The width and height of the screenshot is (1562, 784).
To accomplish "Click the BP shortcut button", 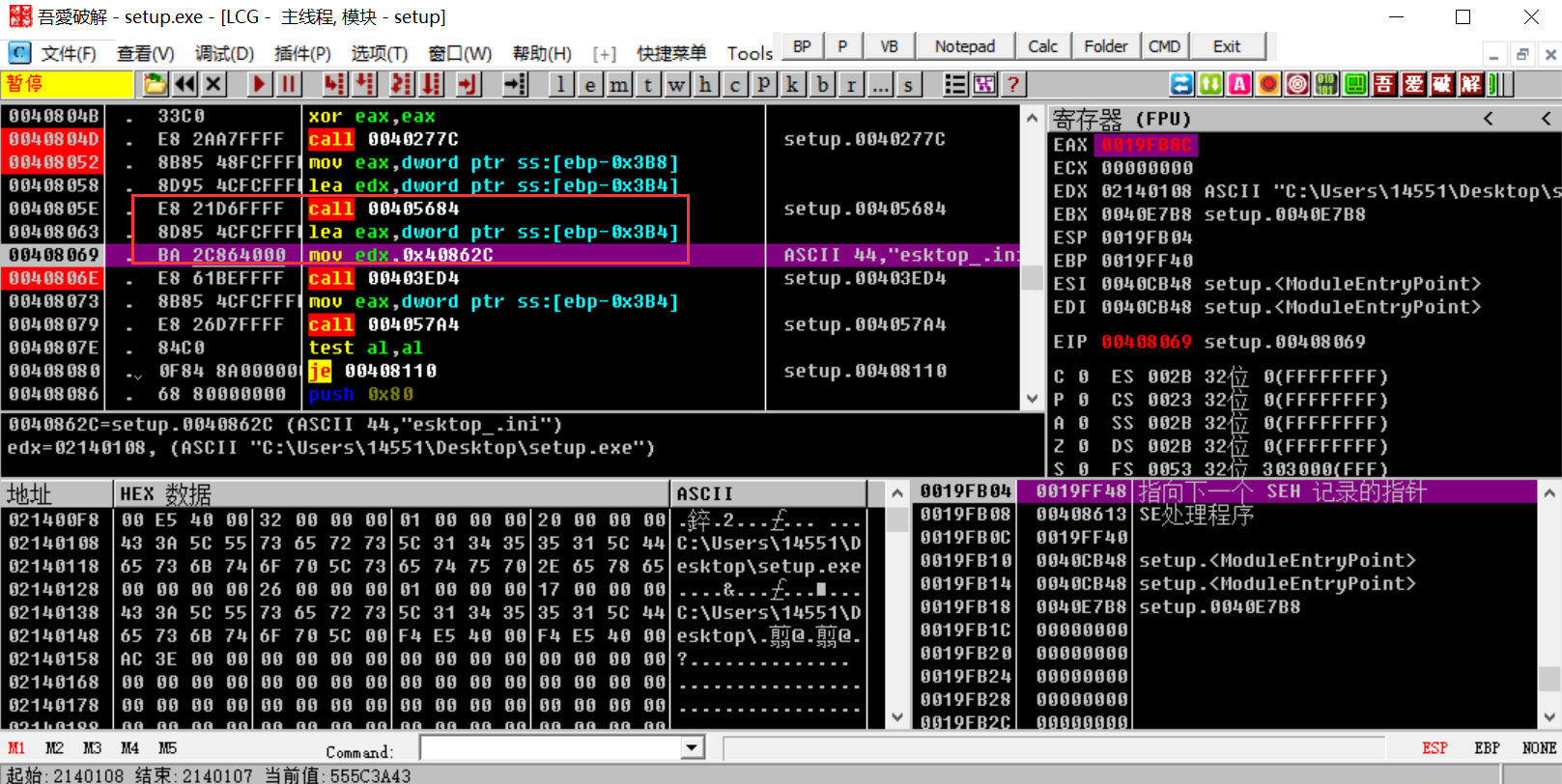I will tap(802, 46).
